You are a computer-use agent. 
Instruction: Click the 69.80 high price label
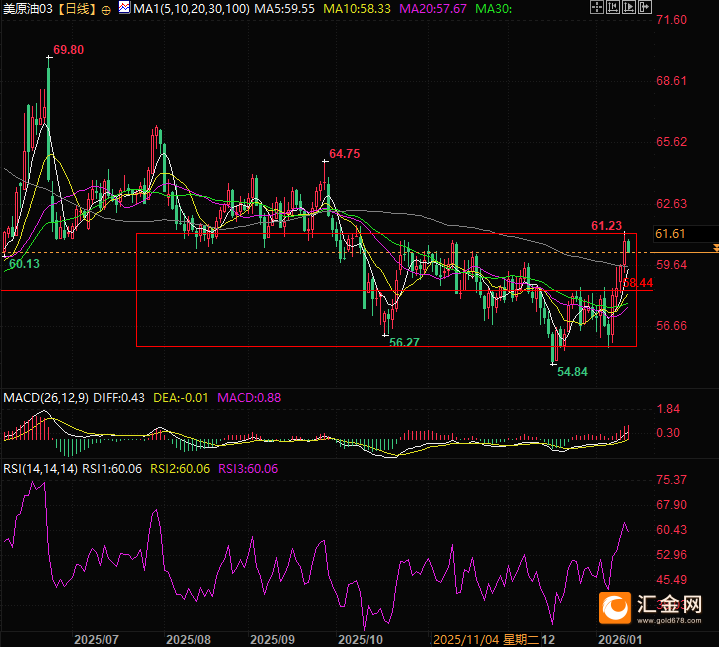click(x=68, y=50)
